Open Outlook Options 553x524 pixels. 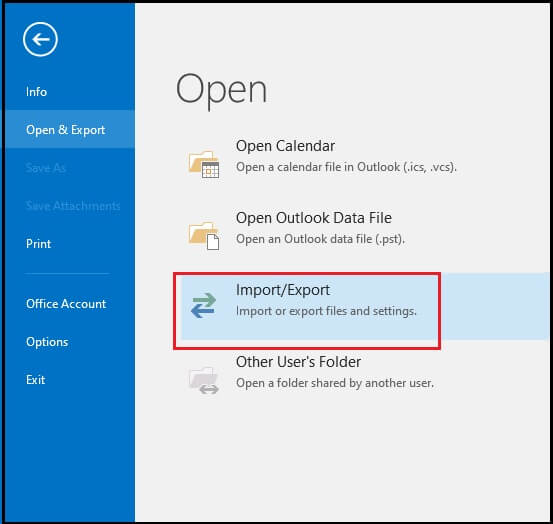pos(47,342)
